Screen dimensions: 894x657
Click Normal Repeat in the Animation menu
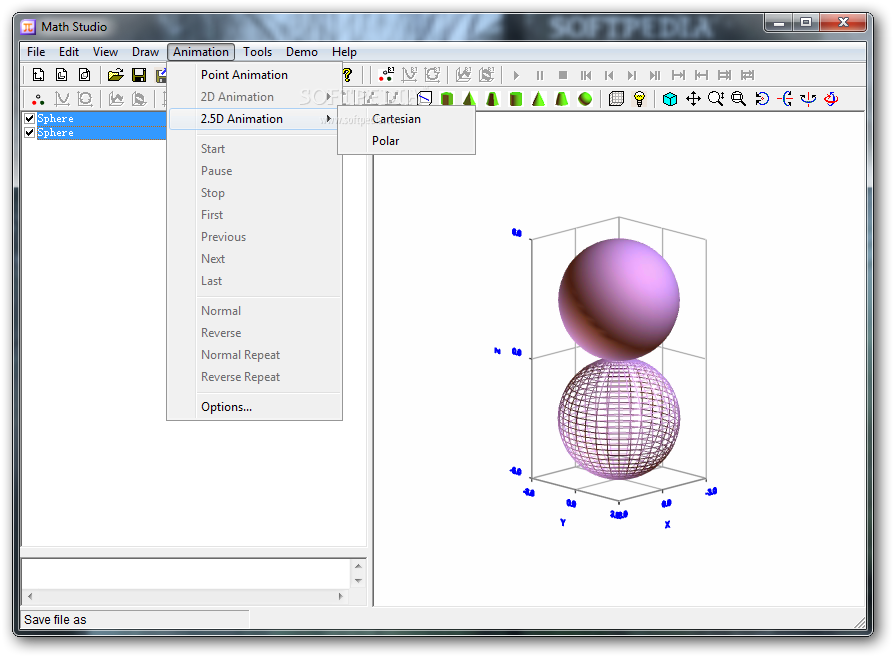point(241,355)
